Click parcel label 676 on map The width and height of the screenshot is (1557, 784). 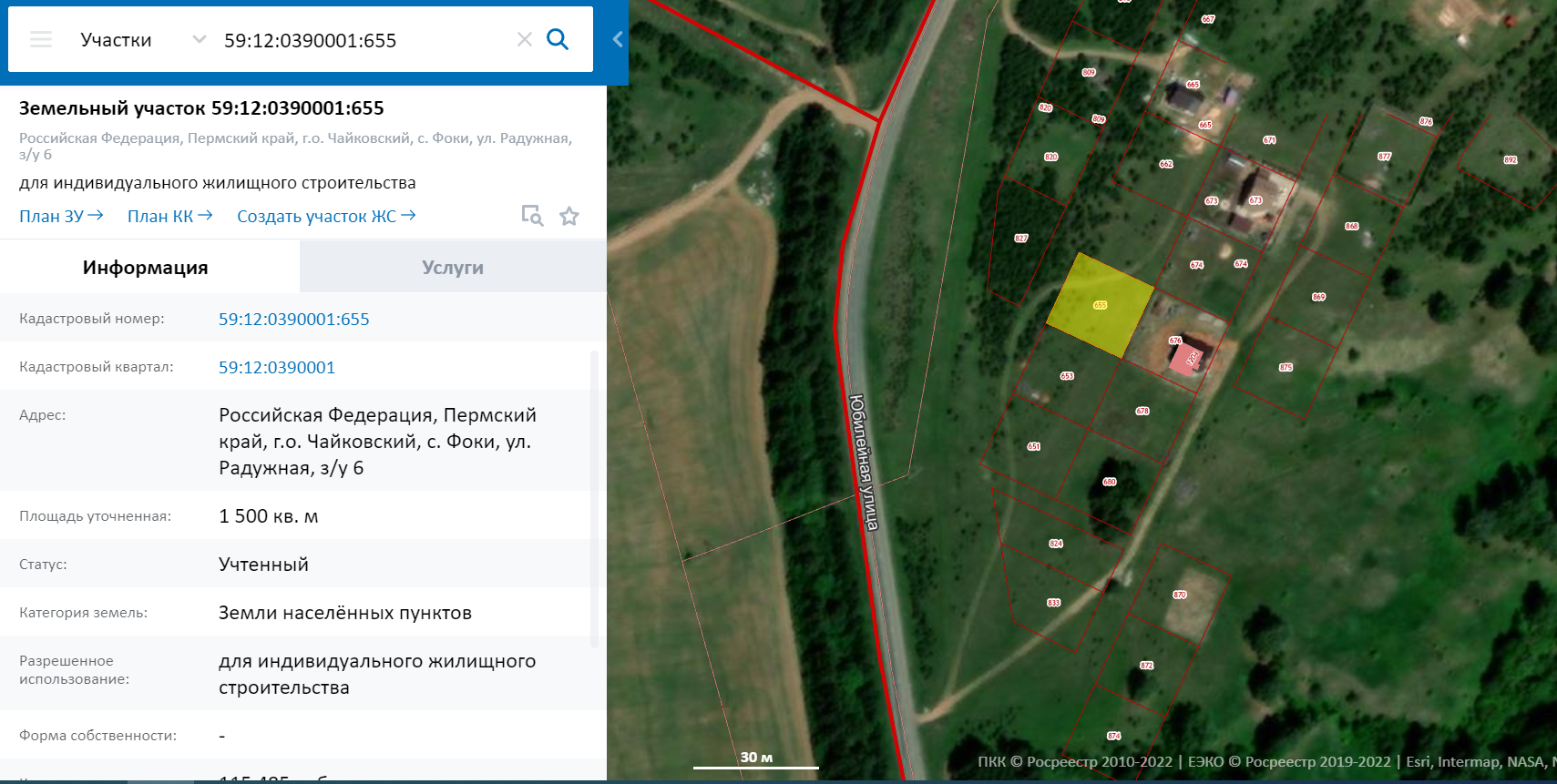1175,341
